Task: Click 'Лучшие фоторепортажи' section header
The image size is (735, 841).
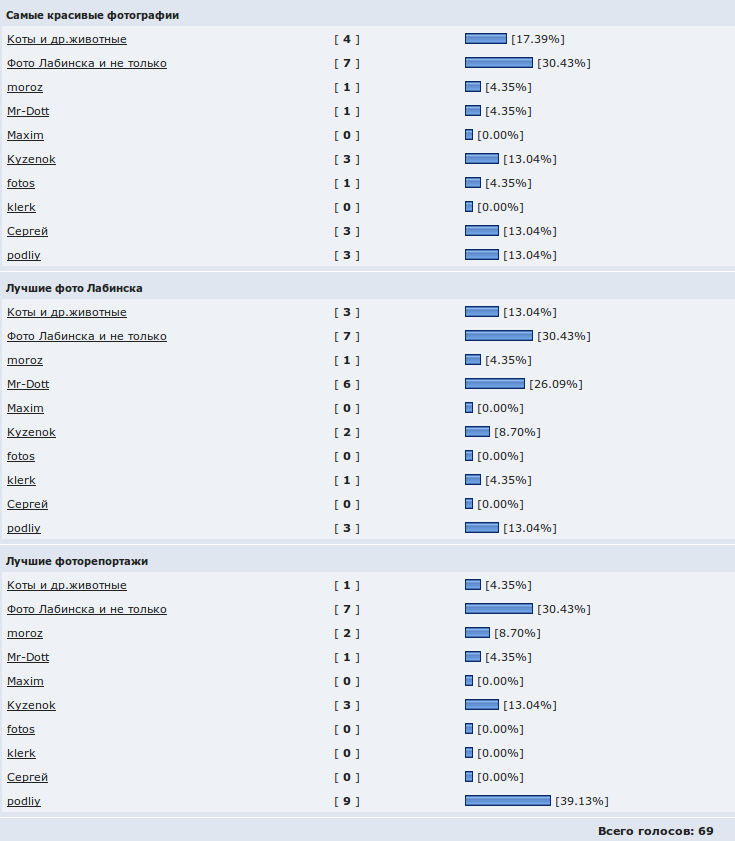Action: tap(77, 562)
